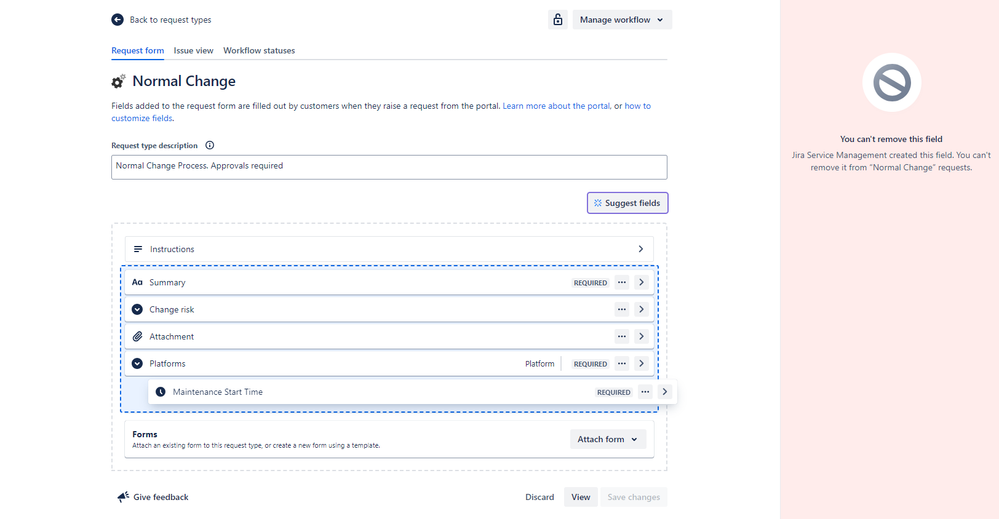Click the Forms section heading

pyautogui.click(x=145, y=434)
